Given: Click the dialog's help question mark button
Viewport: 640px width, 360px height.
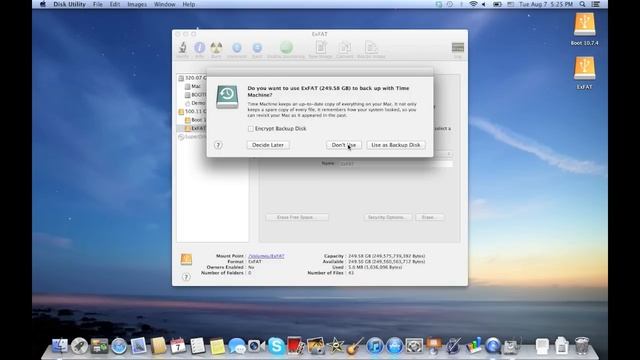Looking at the screenshot, I should pos(218,145).
